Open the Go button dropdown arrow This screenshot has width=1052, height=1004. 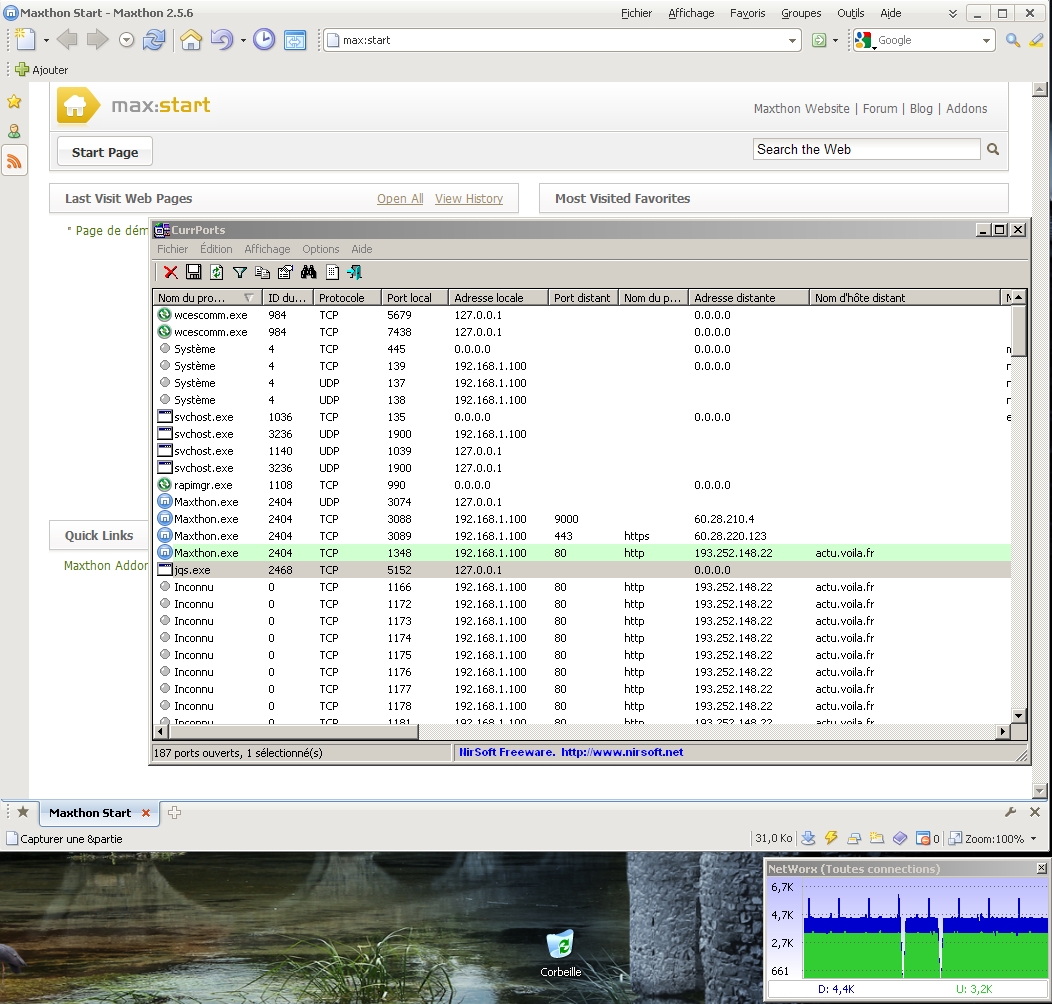coord(835,40)
